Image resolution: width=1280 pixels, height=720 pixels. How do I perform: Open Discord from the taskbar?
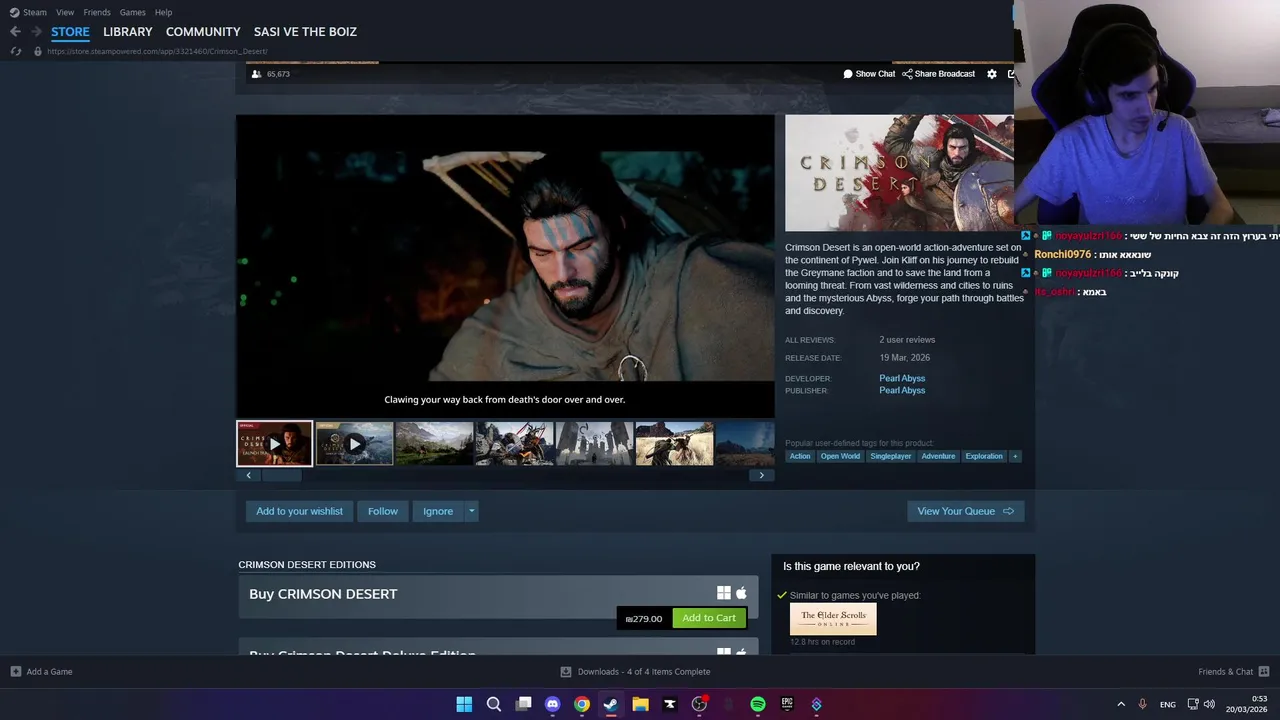pyautogui.click(x=552, y=704)
